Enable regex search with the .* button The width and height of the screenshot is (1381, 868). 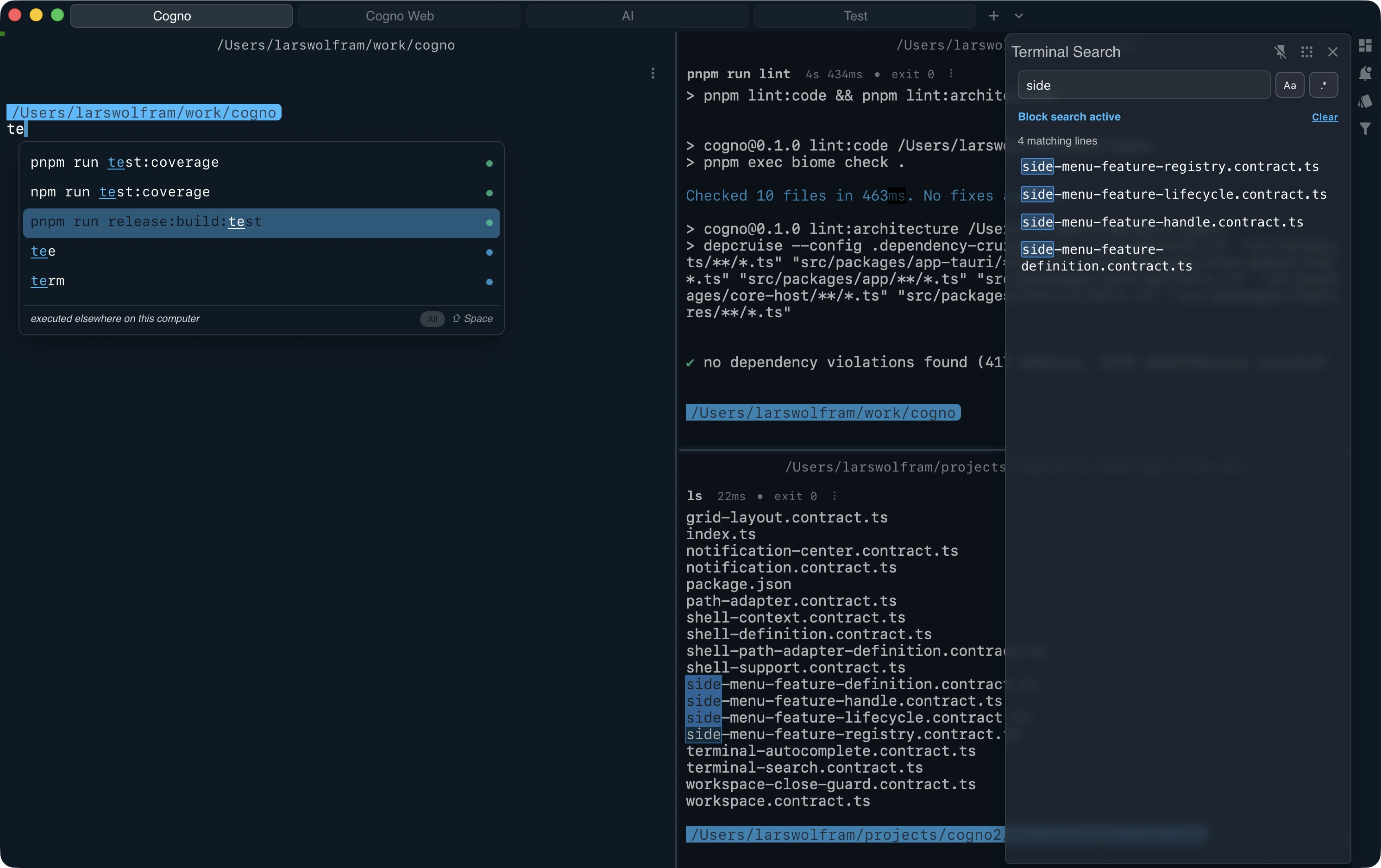click(1324, 85)
